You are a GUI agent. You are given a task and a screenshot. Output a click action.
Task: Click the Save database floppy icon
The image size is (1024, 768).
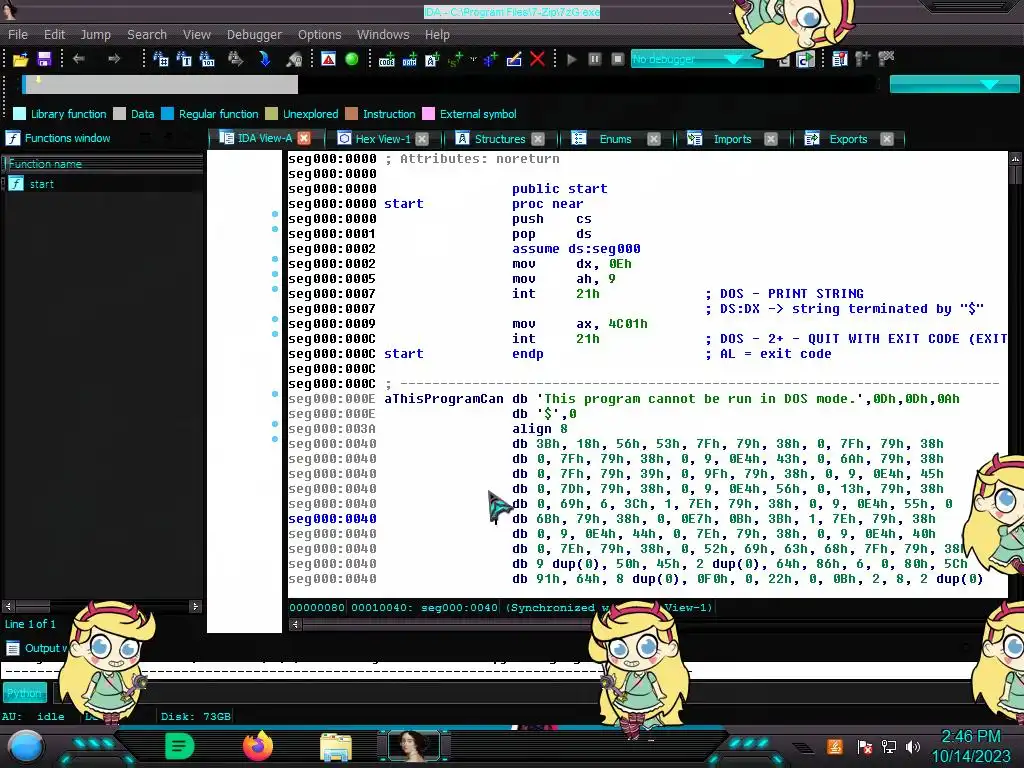click(44, 59)
